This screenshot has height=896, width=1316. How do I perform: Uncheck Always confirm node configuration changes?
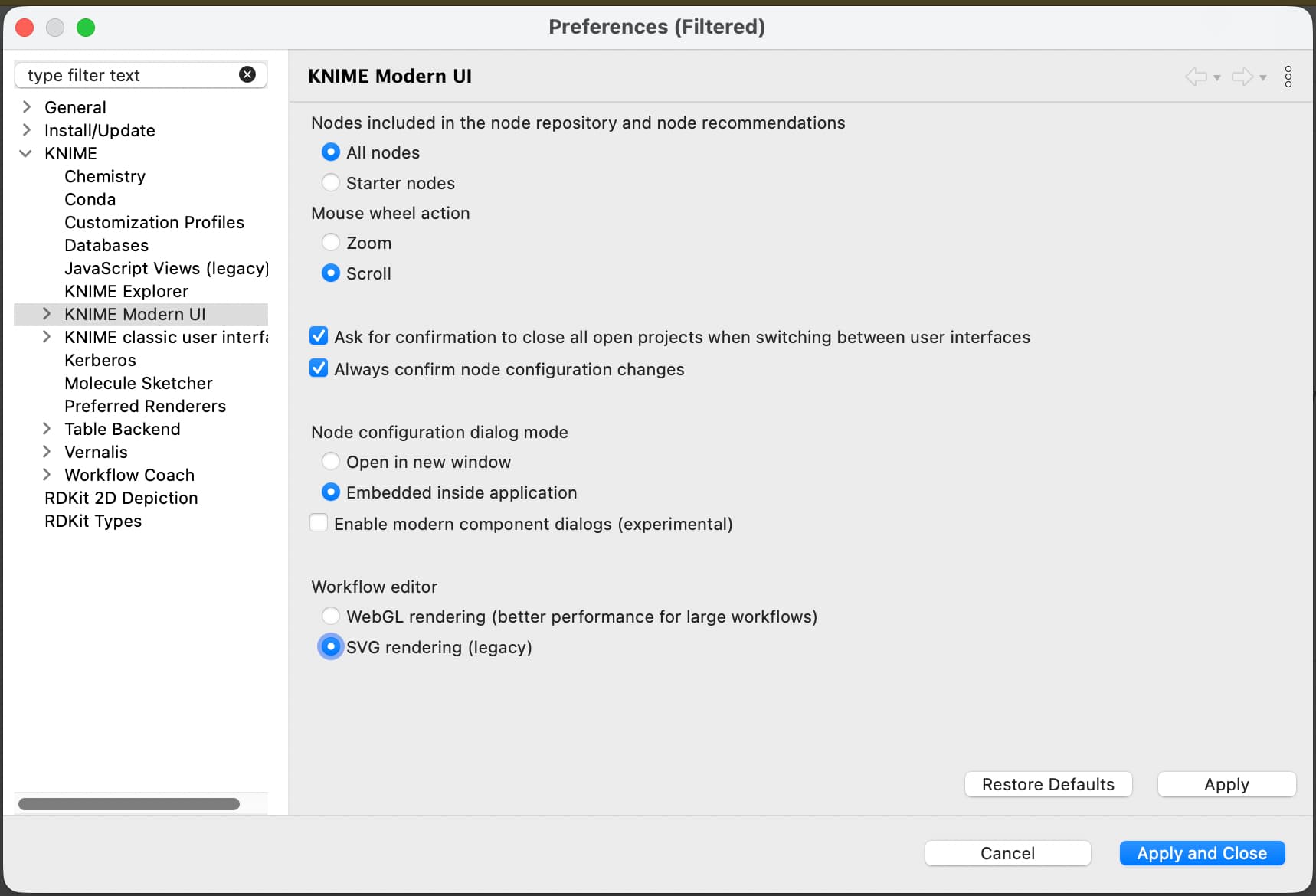click(x=319, y=368)
